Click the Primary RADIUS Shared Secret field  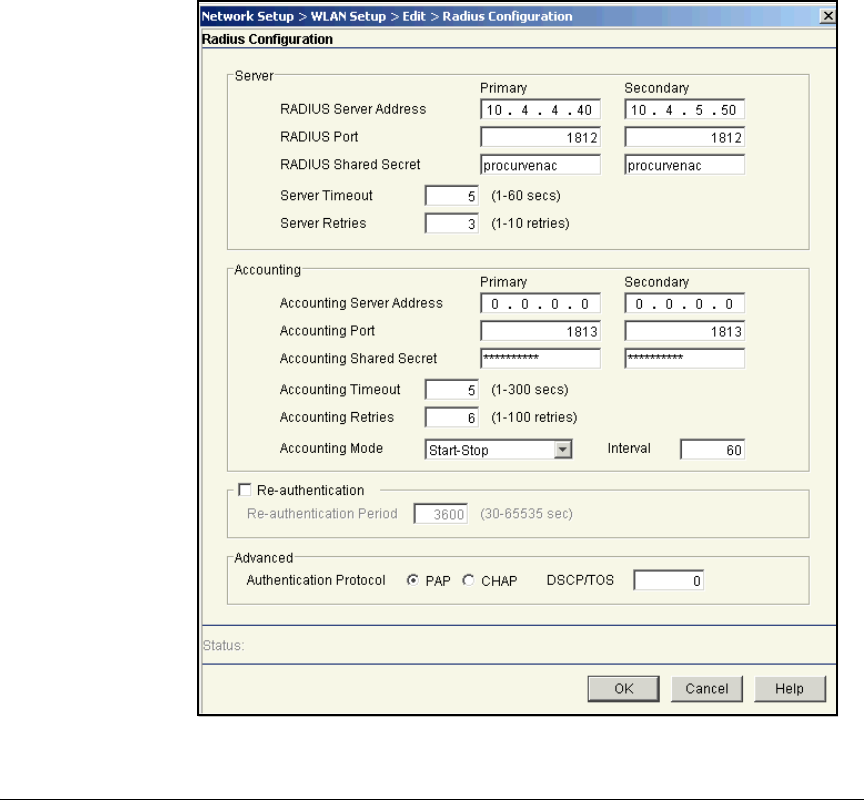click(x=540, y=165)
